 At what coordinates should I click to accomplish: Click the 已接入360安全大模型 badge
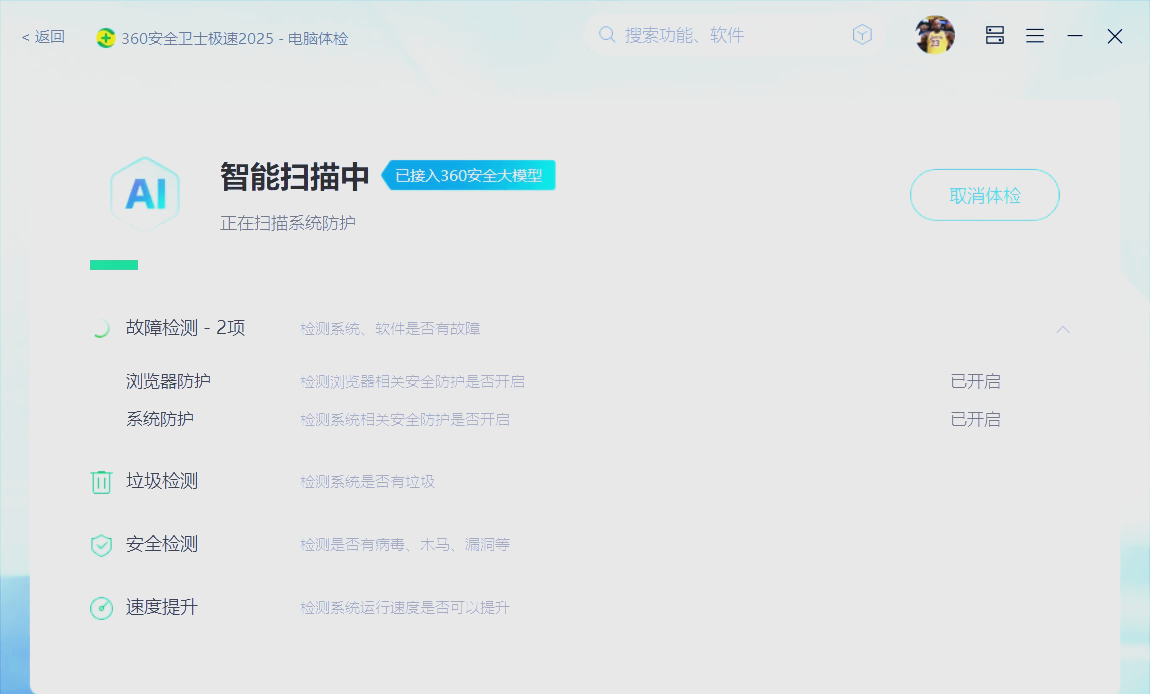click(468, 175)
